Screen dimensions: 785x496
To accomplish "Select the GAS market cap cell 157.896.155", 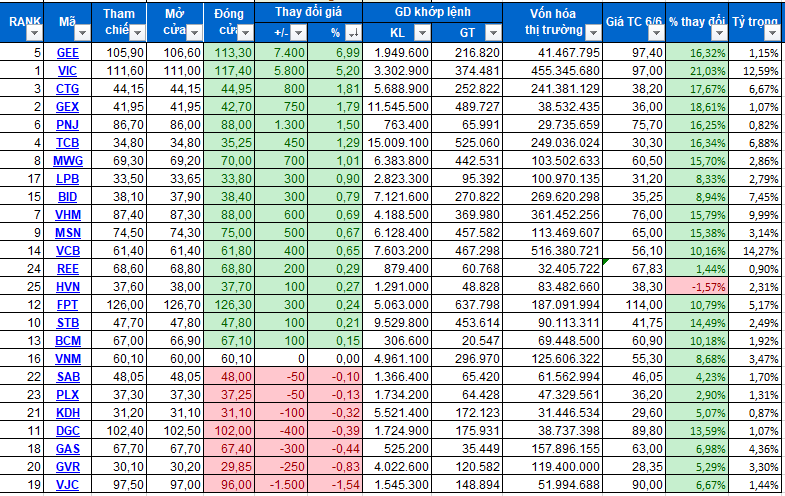I will [x=552, y=449].
